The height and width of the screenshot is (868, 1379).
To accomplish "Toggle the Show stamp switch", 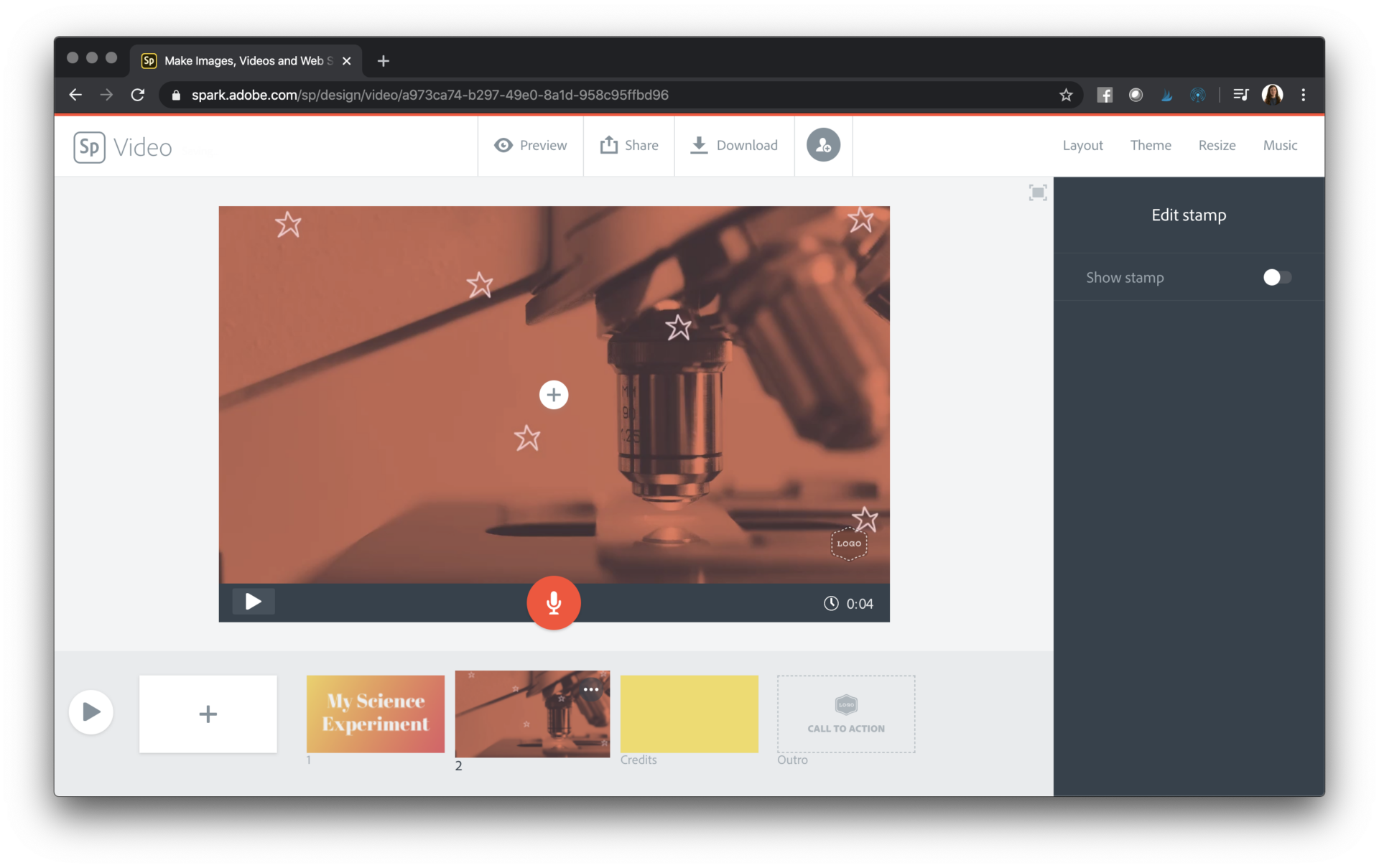I will pos(1277,277).
